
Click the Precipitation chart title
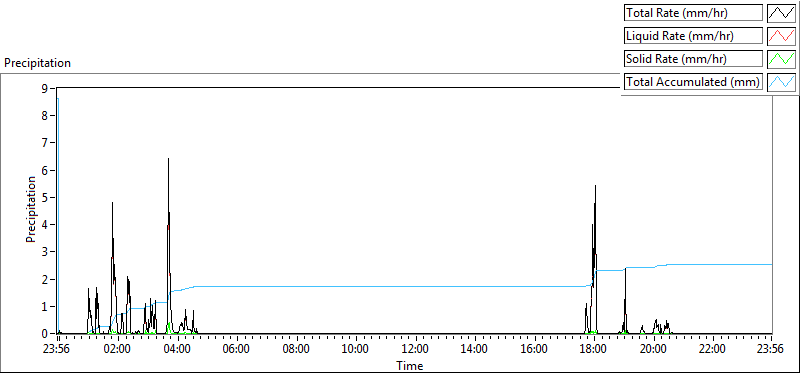(x=37, y=63)
